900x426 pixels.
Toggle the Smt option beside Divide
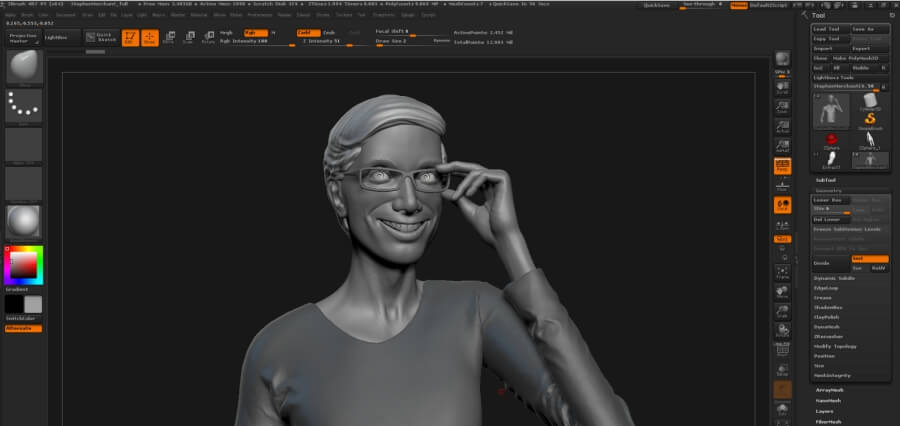point(869,258)
